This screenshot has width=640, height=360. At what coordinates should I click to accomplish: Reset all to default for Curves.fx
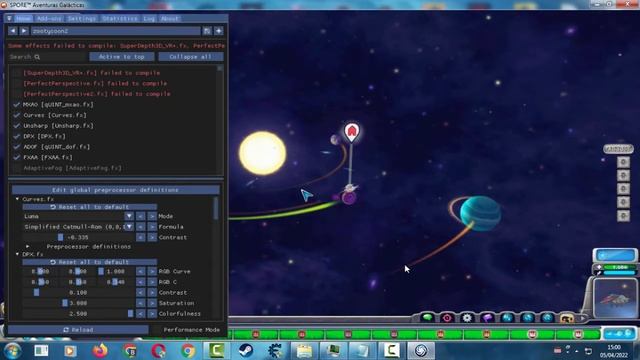pos(89,207)
